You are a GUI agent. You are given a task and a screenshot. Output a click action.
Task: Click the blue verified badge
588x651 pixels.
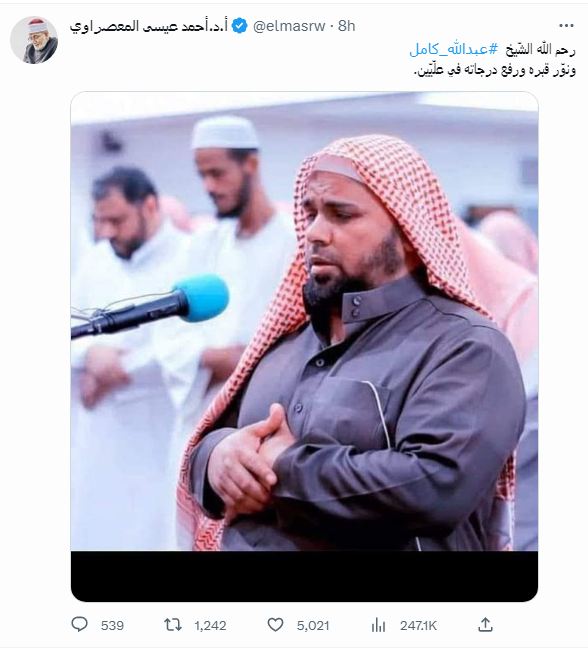pos(240,26)
